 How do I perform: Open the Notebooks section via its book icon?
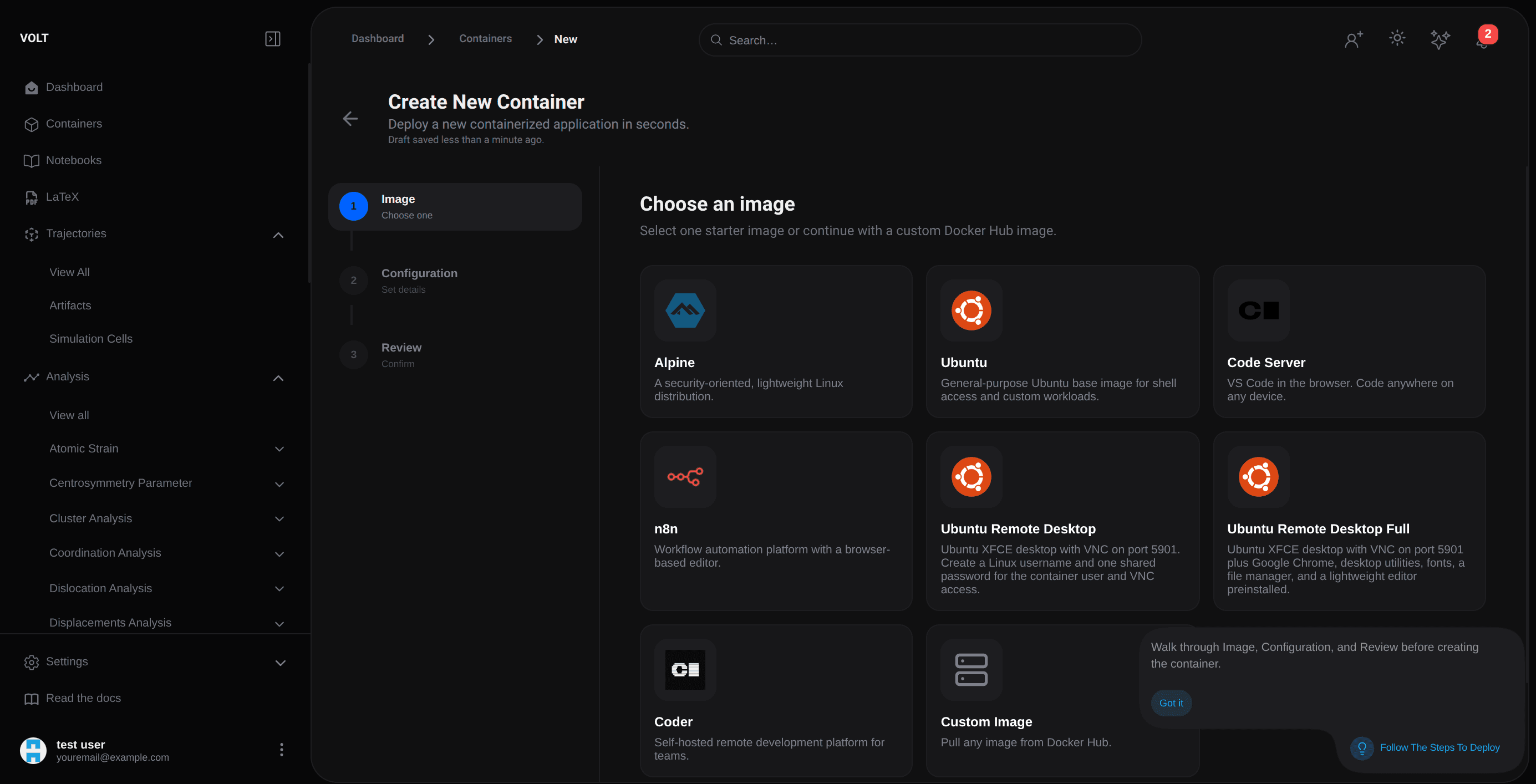pos(32,160)
